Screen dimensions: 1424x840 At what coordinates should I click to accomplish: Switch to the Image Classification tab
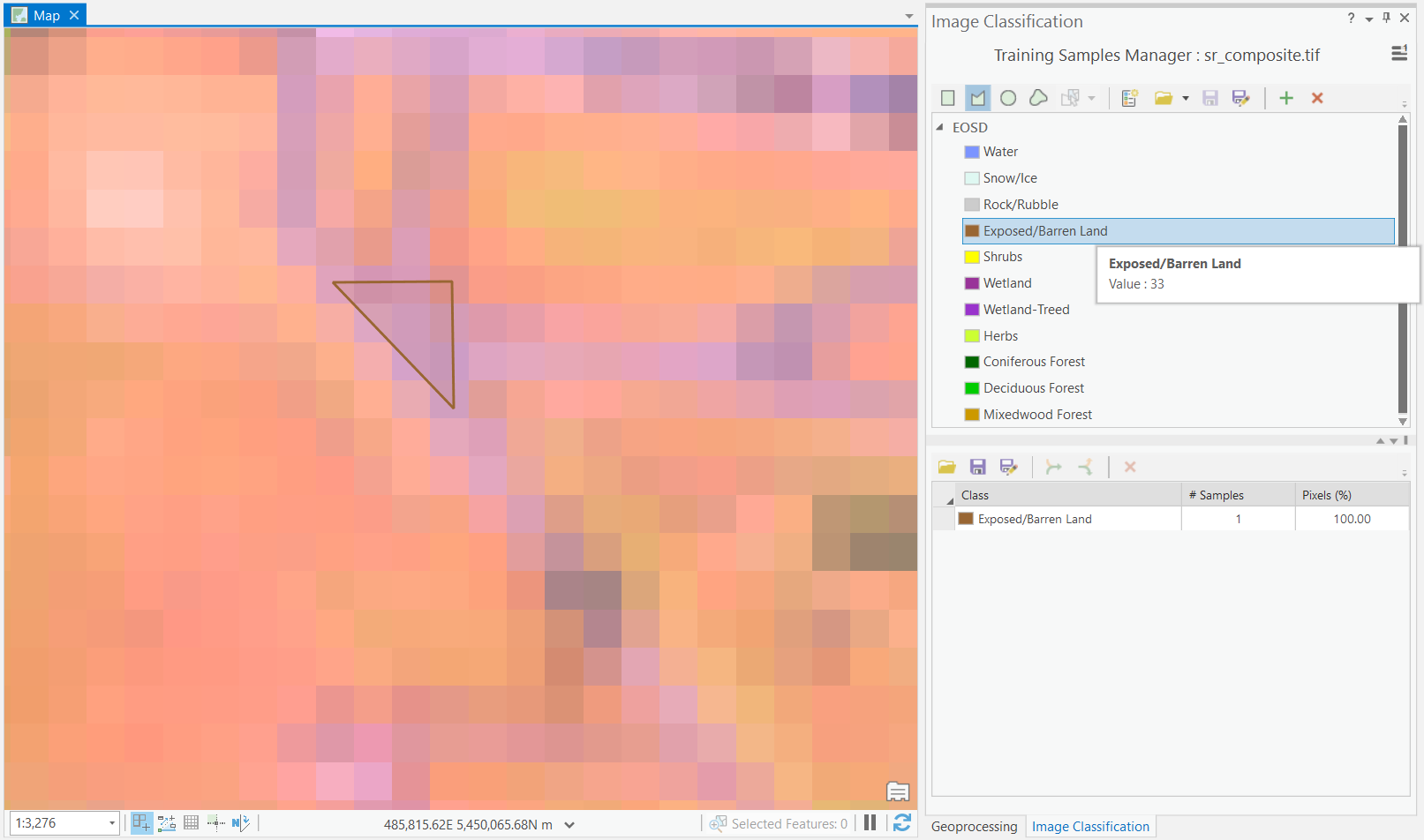pos(1090,827)
